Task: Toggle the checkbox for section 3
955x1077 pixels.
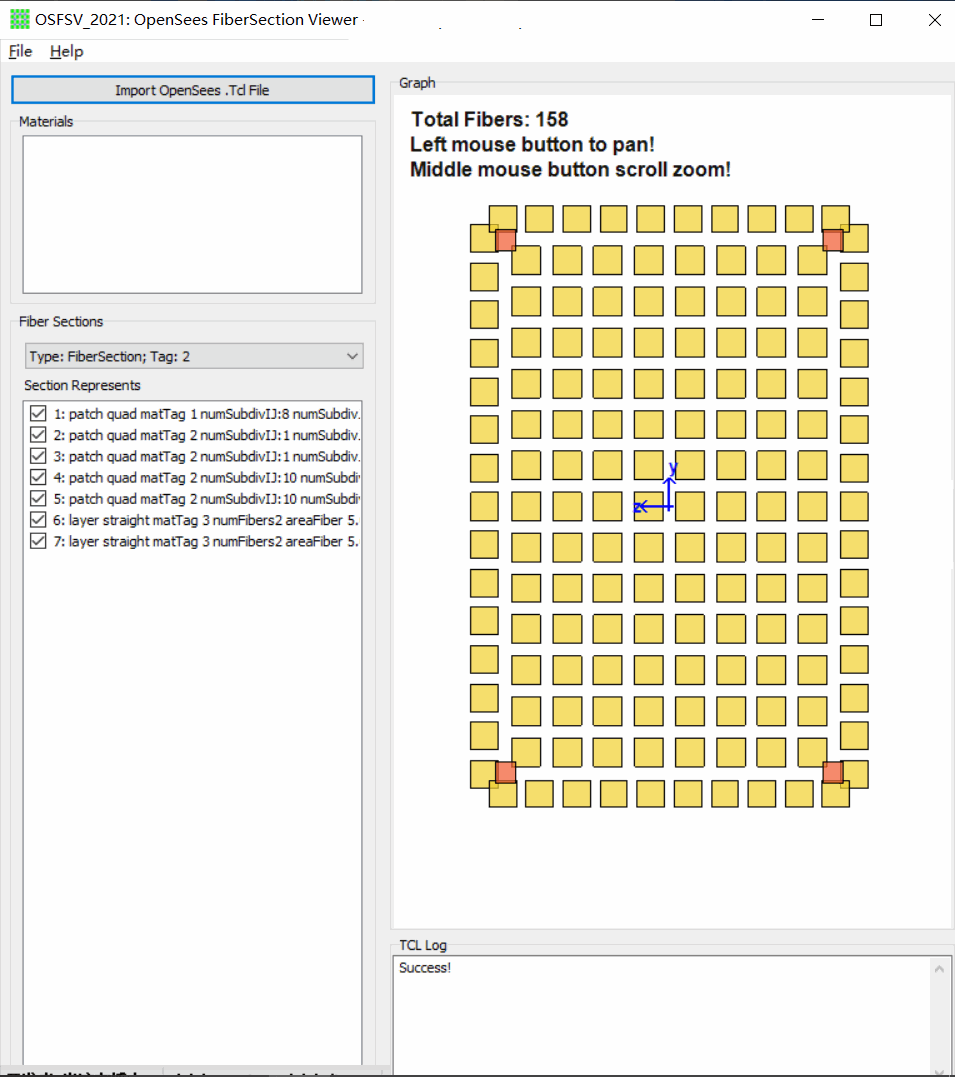Action: coord(37,455)
